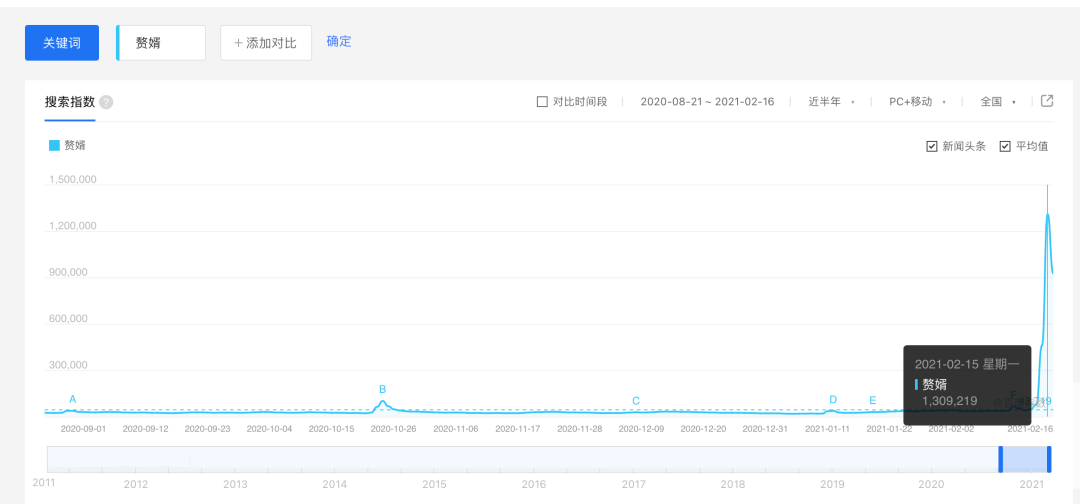Click the 确定 link

pyautogui.click(x=339, y=42)
